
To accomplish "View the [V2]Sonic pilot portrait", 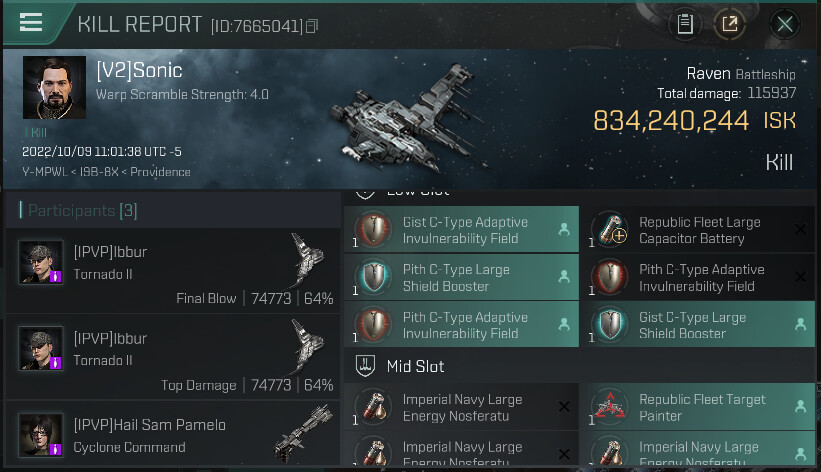I will pos(54,87).
